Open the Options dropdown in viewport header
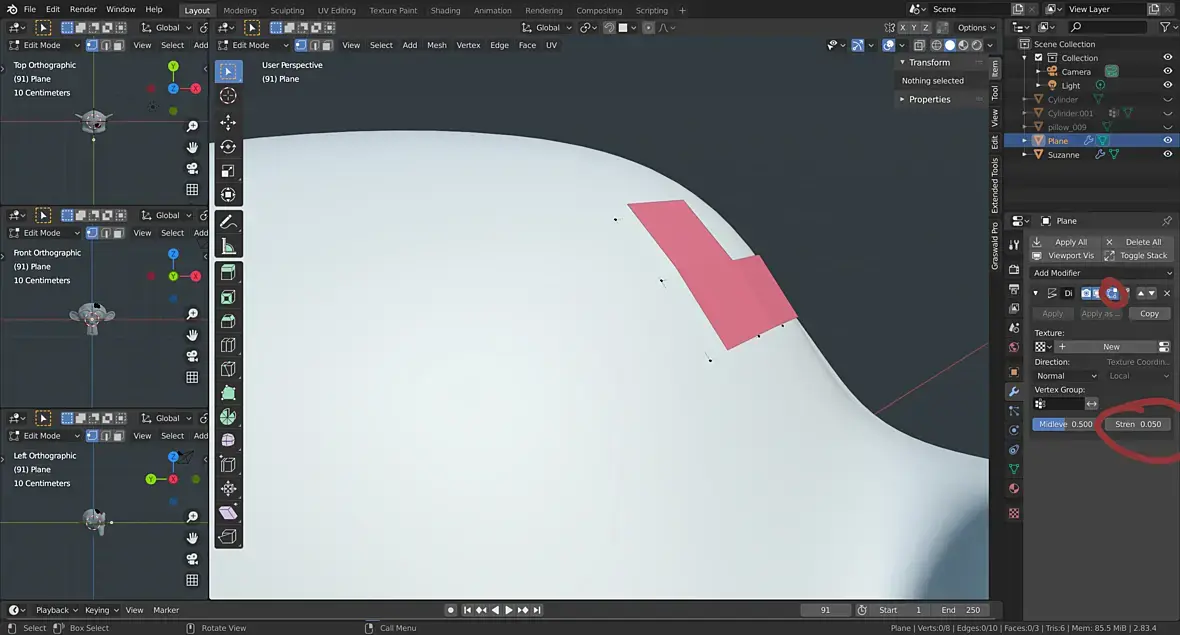The image size is (1180, 635). click(976, 28)
